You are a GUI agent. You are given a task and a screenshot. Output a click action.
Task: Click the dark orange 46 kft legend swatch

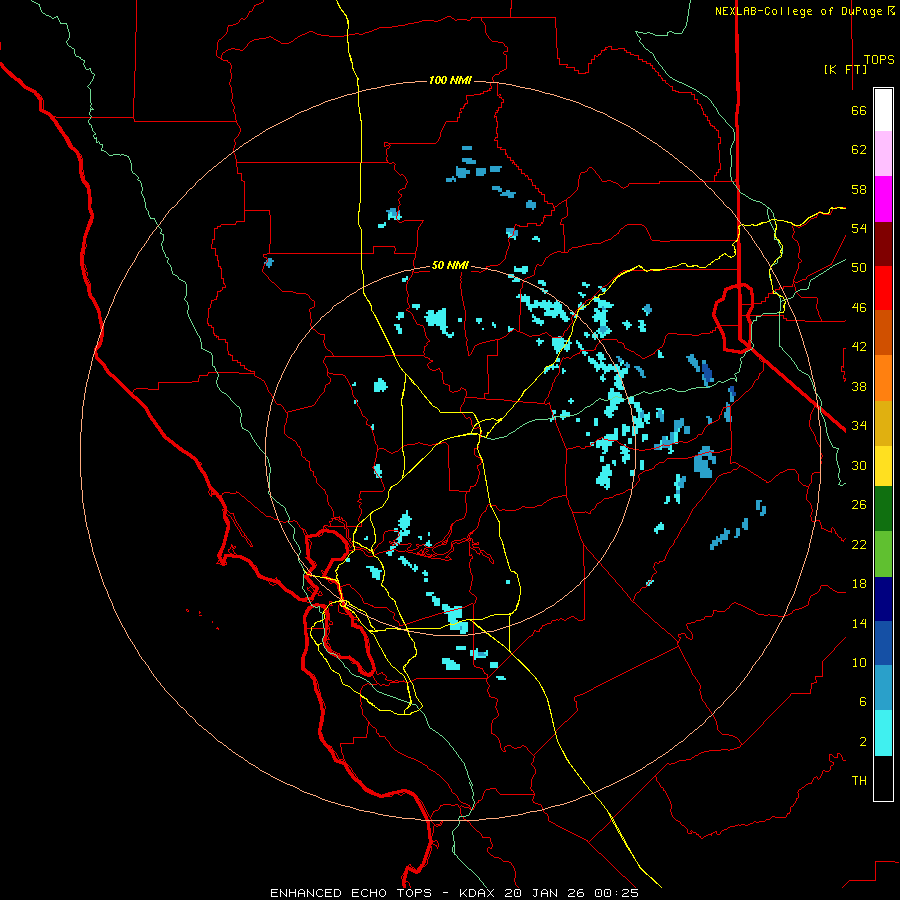point(883,333)
